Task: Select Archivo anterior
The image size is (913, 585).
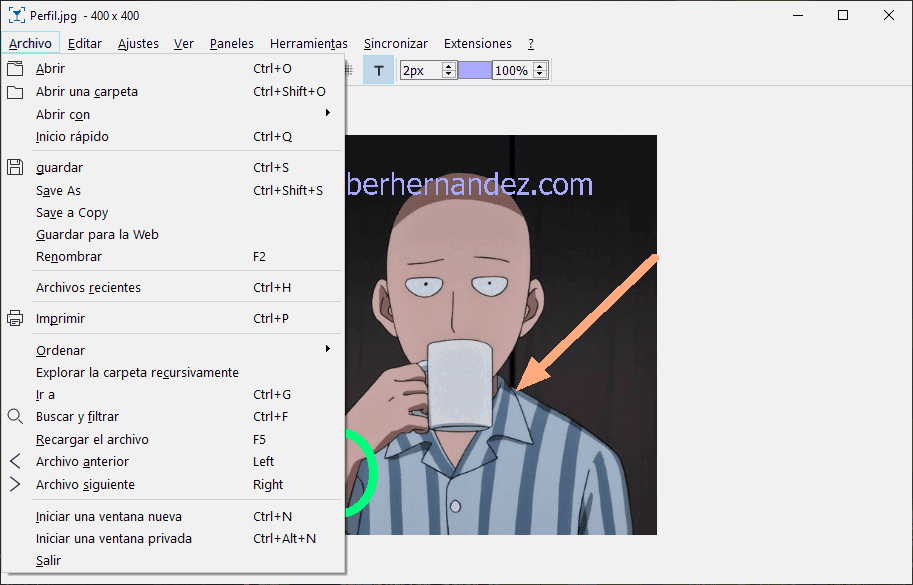Action: click(x=173, y=462)
